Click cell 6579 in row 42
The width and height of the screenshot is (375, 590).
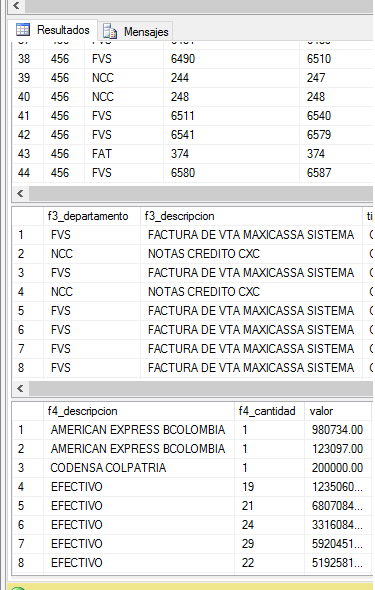click(x=336, y=135)
